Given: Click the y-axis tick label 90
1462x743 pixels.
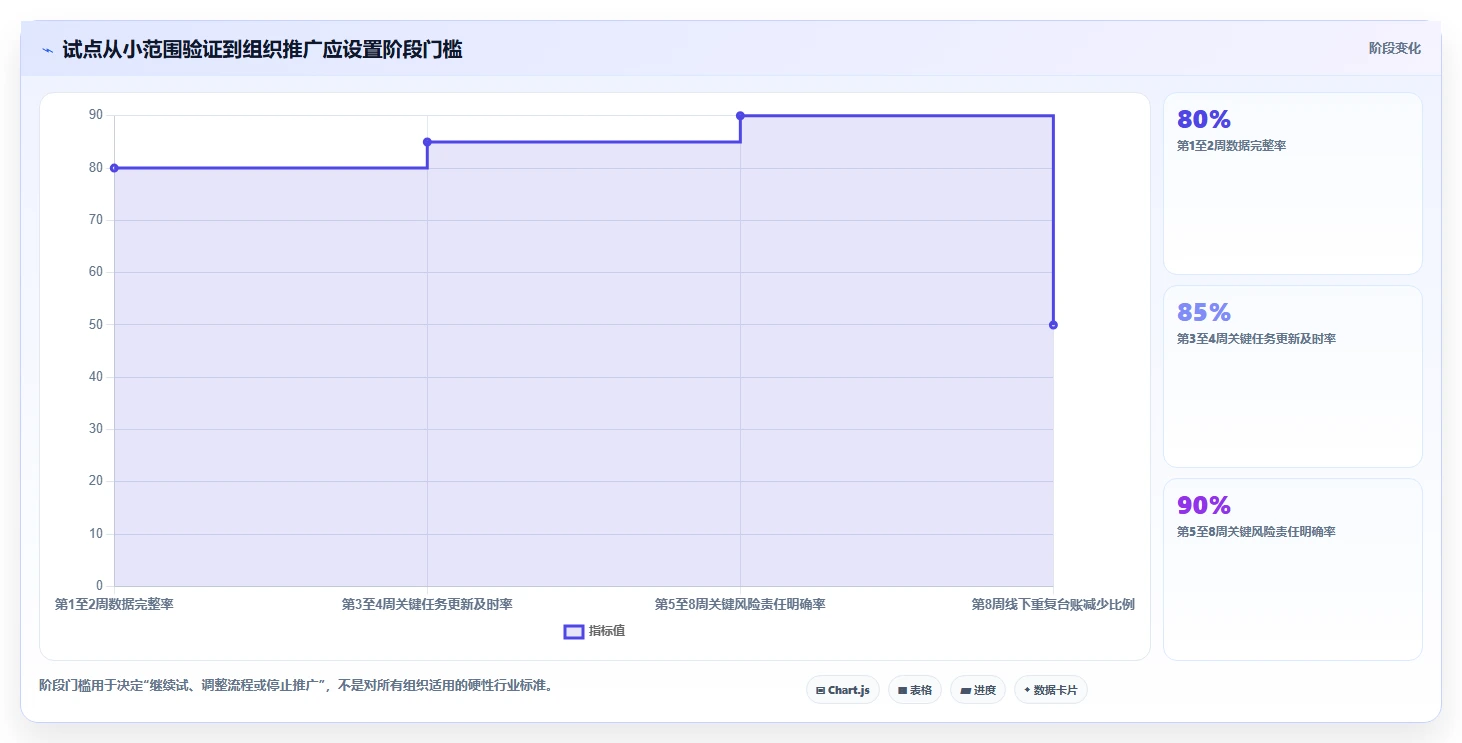Looking at the screenshot, I should click(x=96, y=115).
